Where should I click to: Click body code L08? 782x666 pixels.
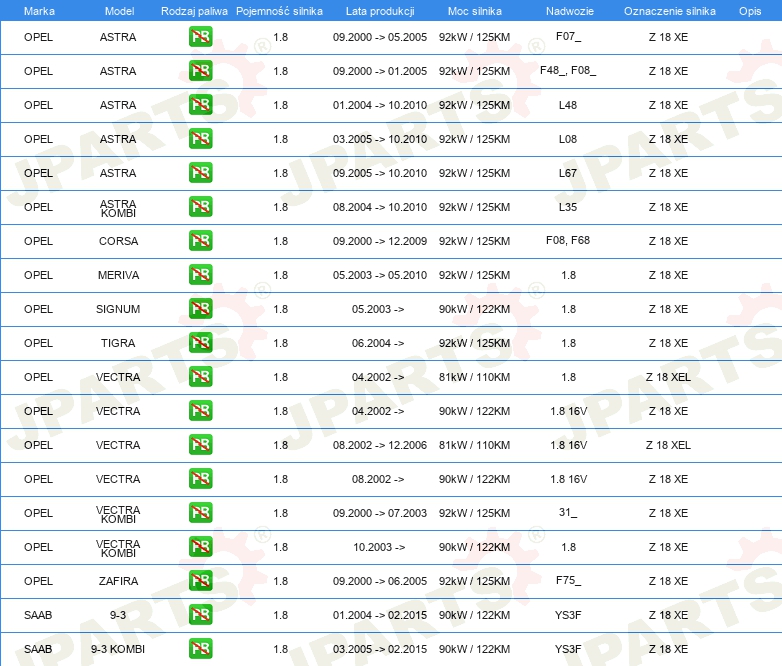568,139
